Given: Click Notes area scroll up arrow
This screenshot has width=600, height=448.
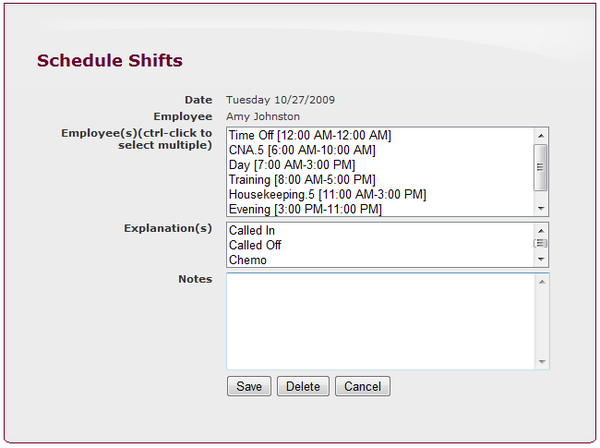Looking at the screenshot, I should point(542,281).
